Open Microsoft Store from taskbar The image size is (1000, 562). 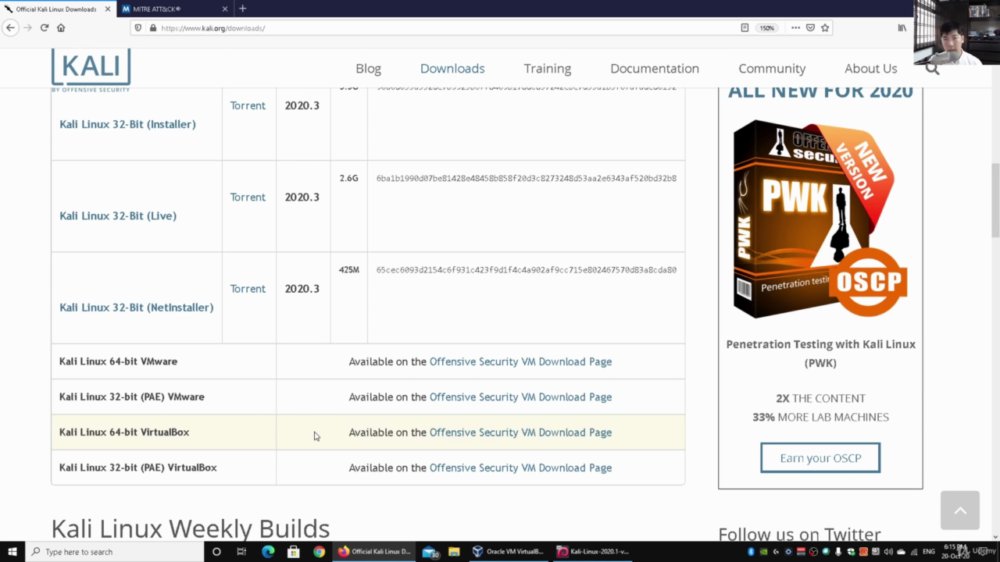click(x=293, y=552)
